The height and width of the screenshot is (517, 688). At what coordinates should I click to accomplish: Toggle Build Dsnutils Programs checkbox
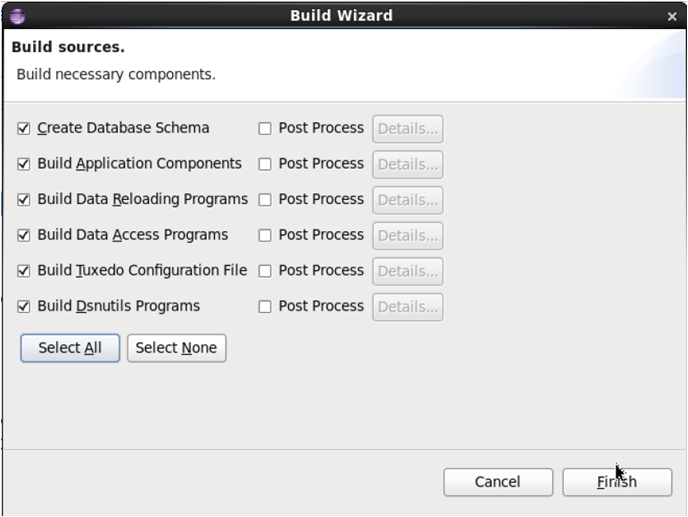[x=24, y=307]
